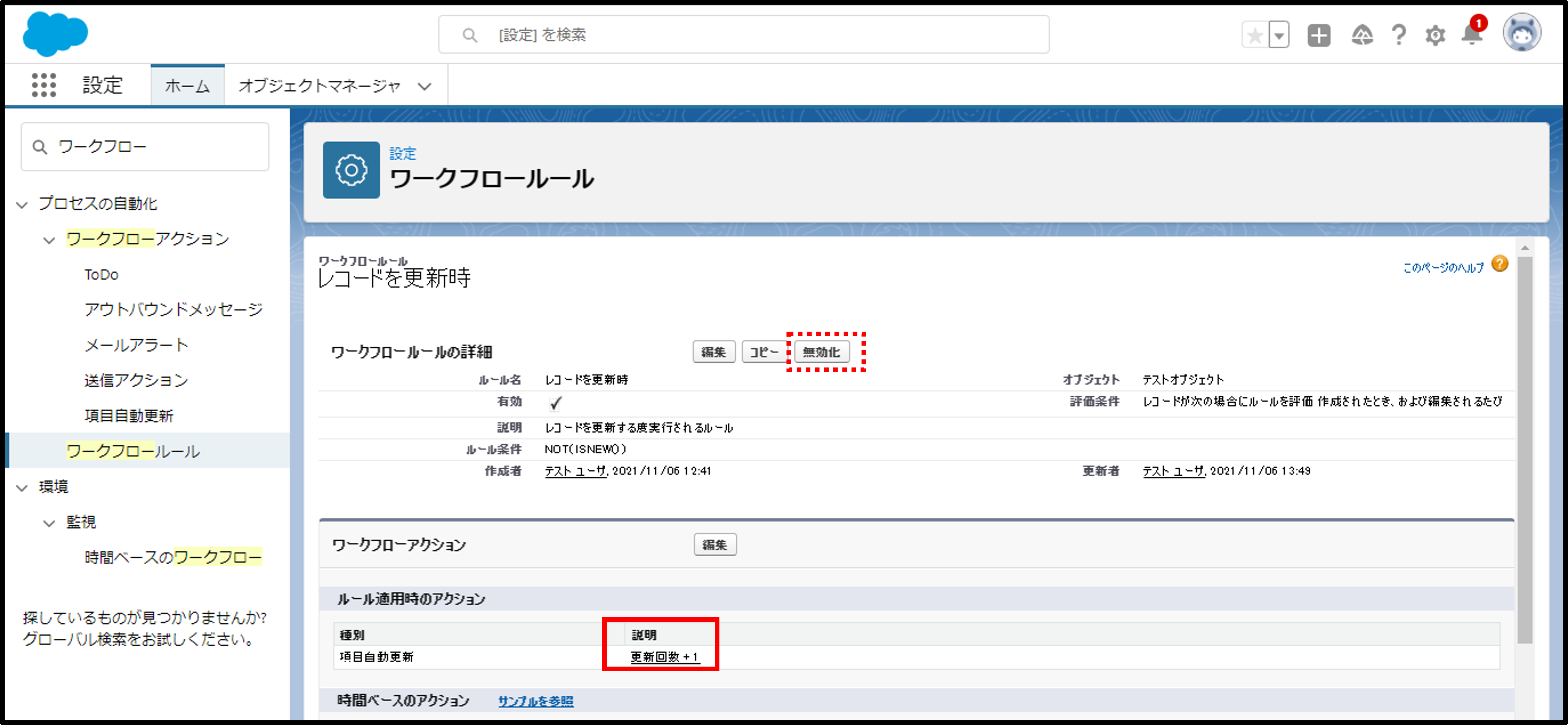Open the オブジェクトマネージャ tab dropdown chevron

(424, 86)
